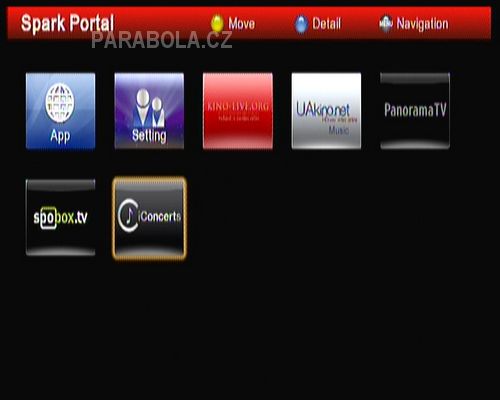Click the yellow Move button circle
This screenshot has height=400, width=500.
tap(217, 24)
